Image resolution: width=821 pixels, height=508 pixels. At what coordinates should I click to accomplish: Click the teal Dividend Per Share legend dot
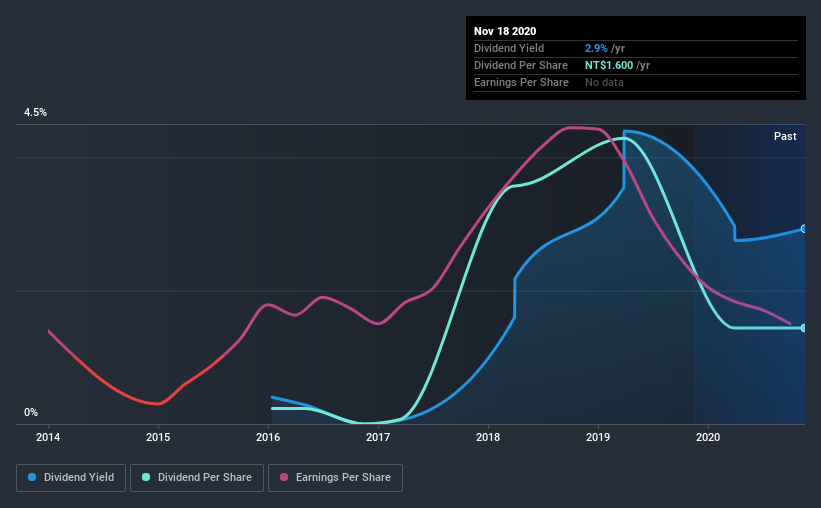pyautogui.click(x=146, y=477)
